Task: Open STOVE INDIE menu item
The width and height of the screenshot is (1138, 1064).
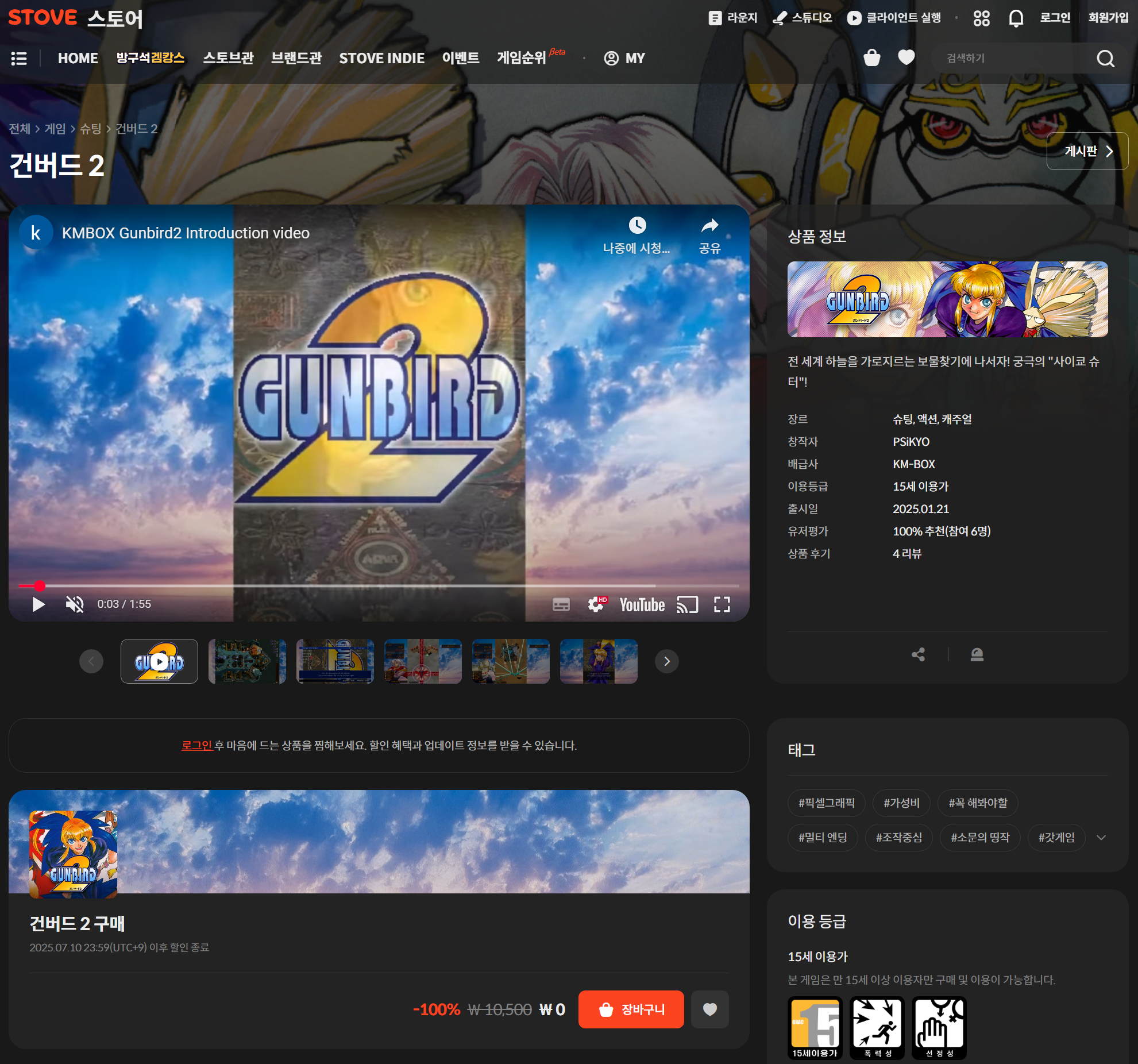Action: 381,58
